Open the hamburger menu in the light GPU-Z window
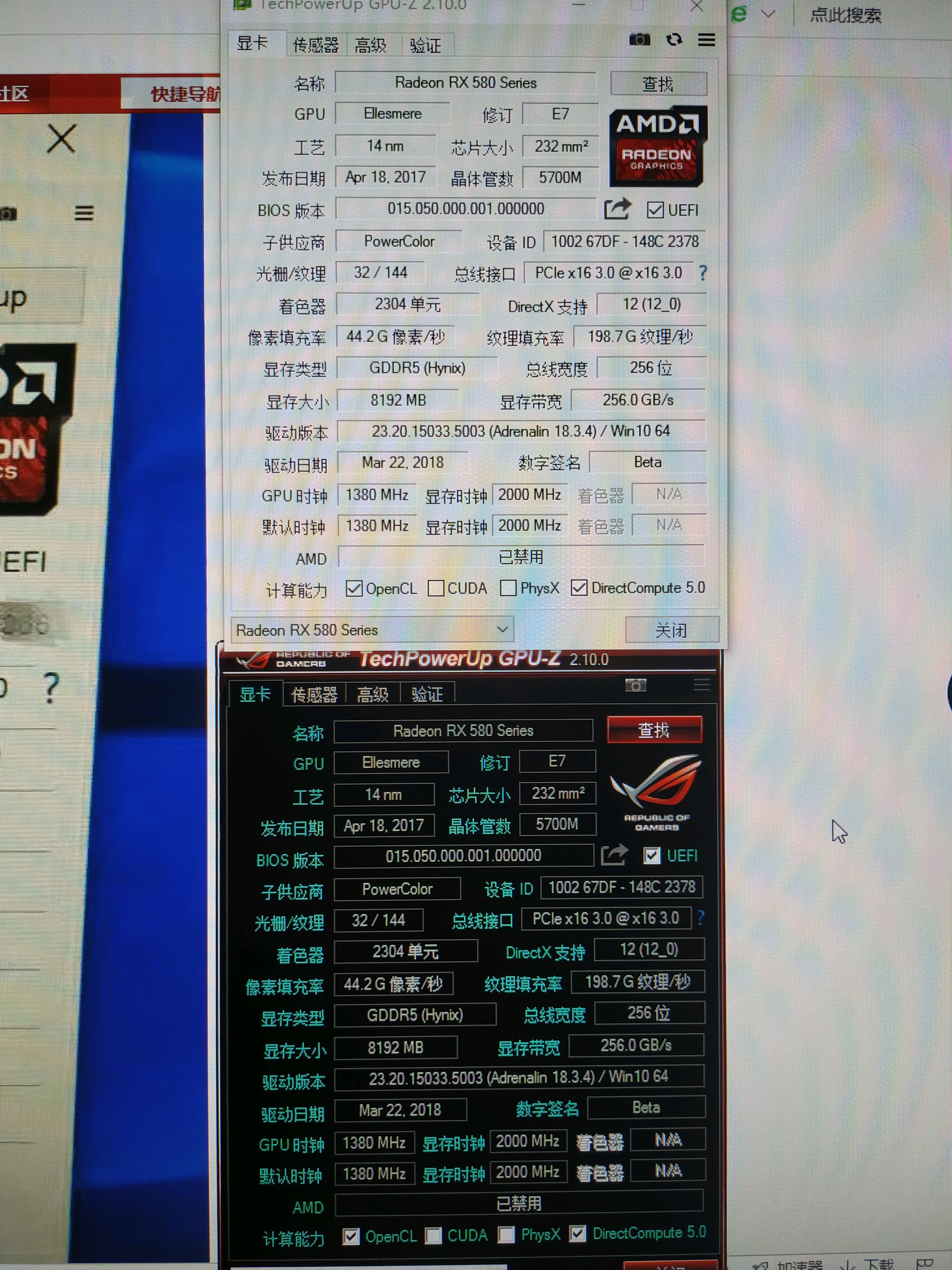952x1270 pixels. click(706, 40)
